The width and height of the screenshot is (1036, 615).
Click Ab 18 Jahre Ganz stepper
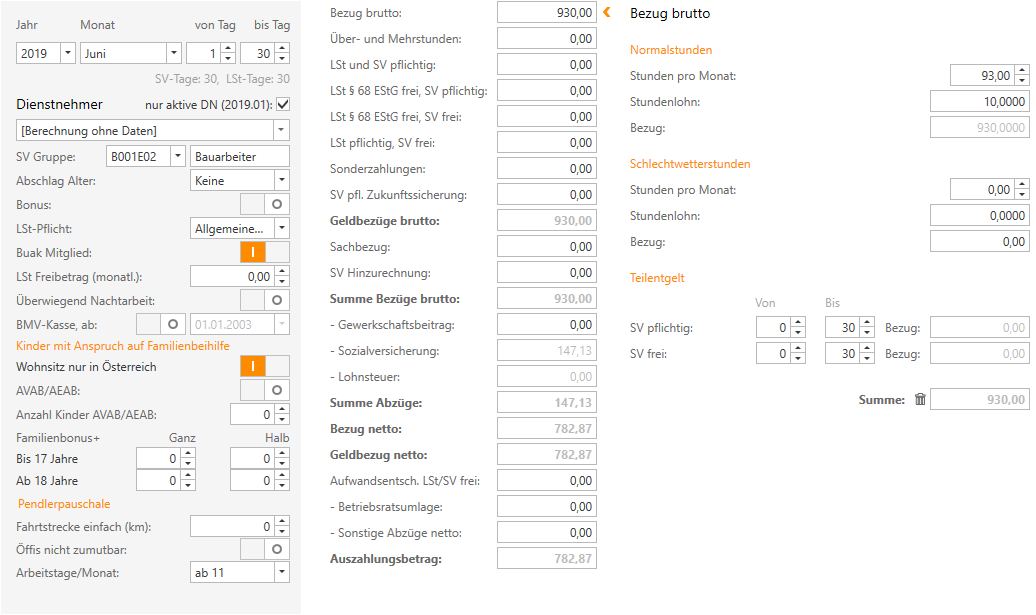[188, 480]
